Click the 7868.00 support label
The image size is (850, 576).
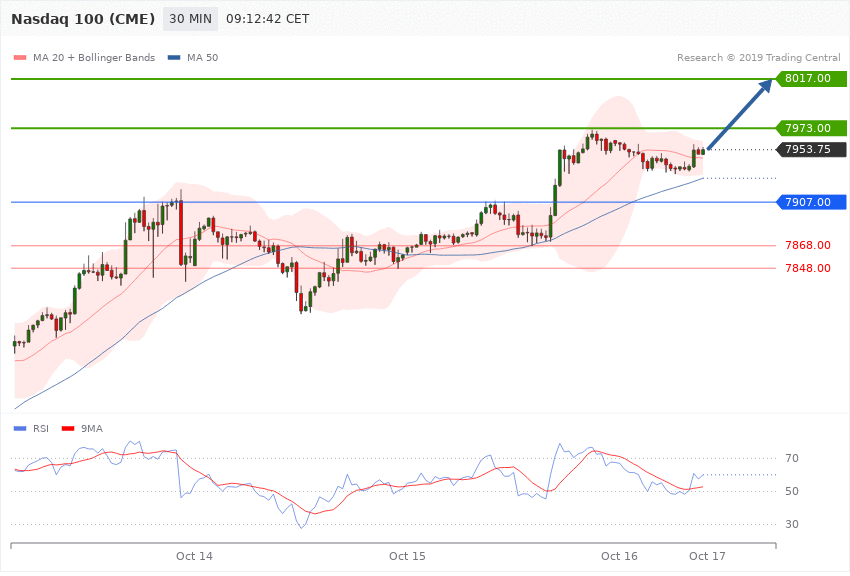point(808,245)
